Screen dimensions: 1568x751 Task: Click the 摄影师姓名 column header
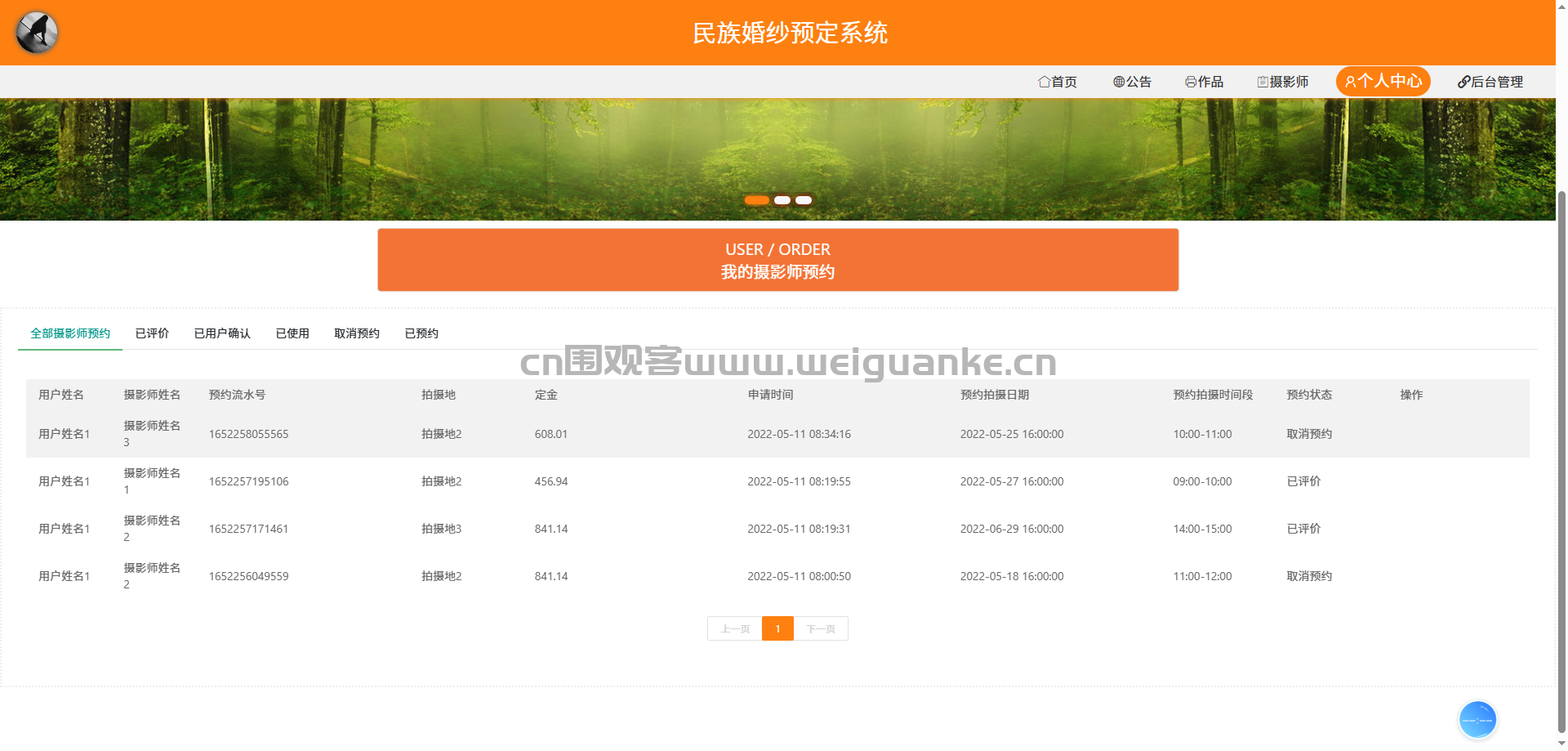[x=152, y=395]
